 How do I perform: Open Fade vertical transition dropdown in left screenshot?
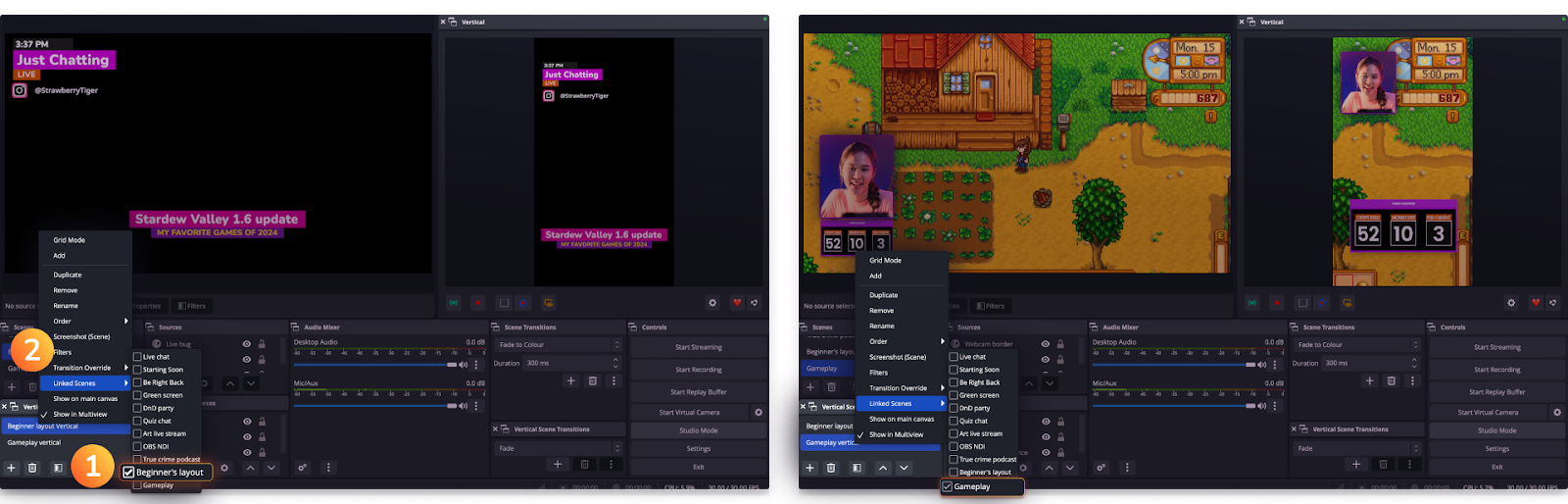click(559, 448)
